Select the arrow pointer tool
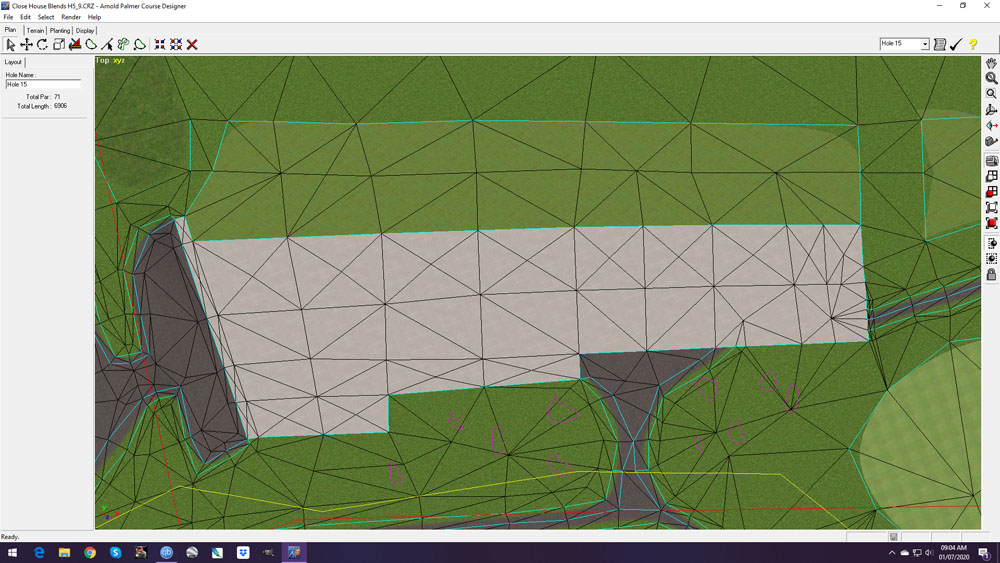 coord(11,45)
